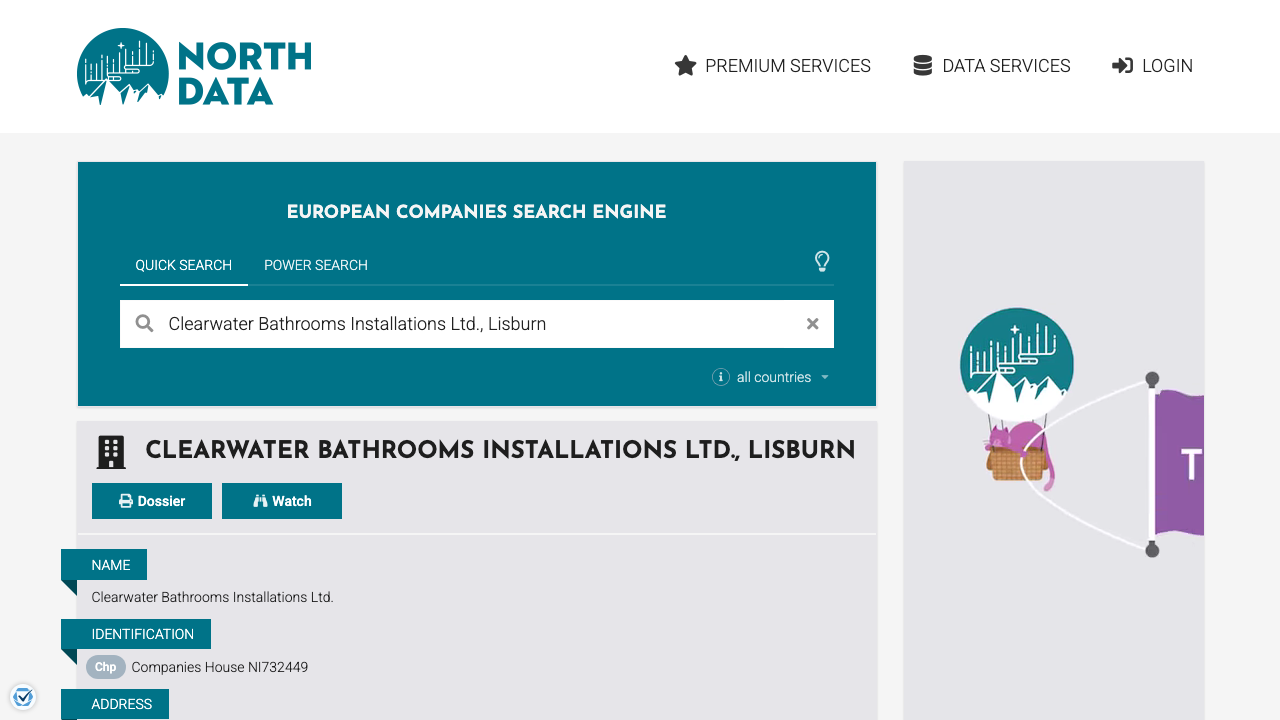The image size is (1280, 720).
Task: Click the company name heading Clearwater Bathrooms Installations
Action: pos(500,450)
